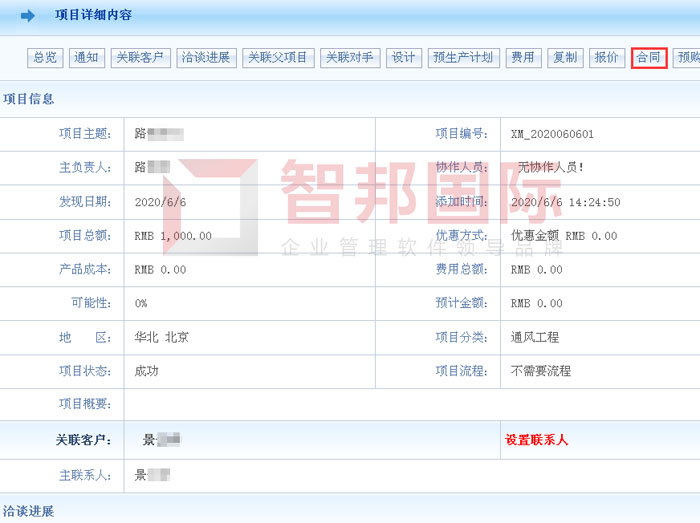Image resolution: width=700 pixels, height=523 pixels.
Task: Open the 报价 button
Action: point(606,58)
